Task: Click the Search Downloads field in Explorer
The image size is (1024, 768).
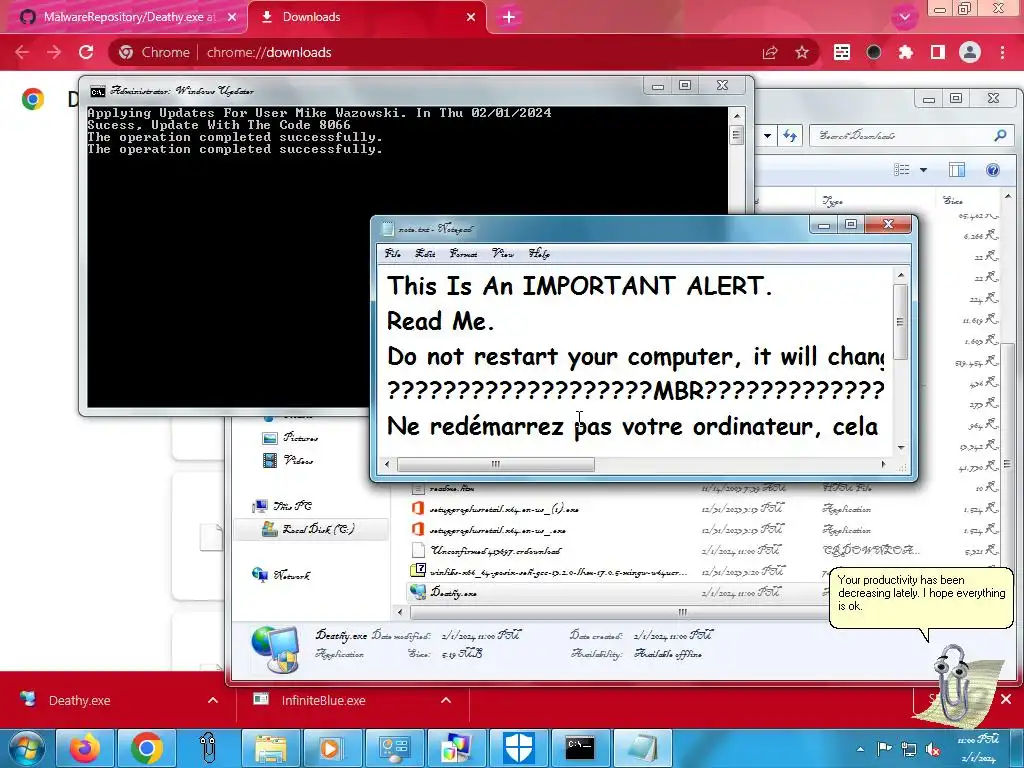Action: coord(904,136)
